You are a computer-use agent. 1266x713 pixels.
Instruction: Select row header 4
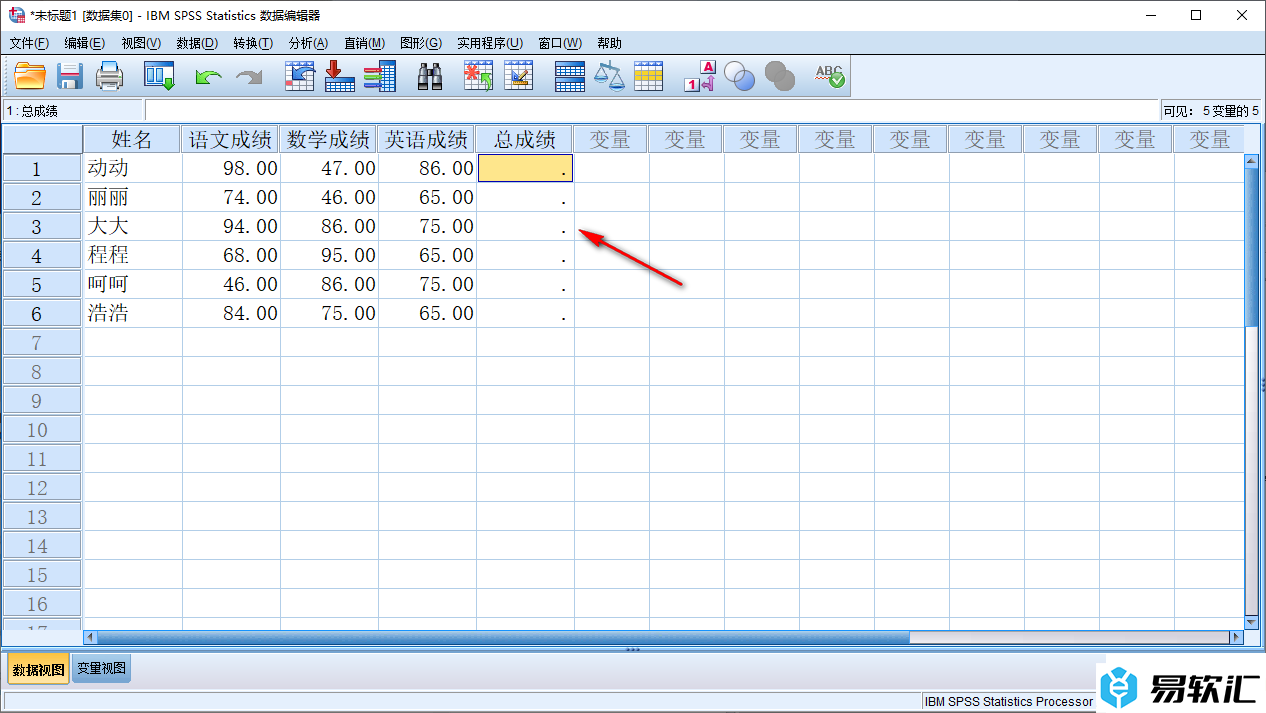pos(42,256)
